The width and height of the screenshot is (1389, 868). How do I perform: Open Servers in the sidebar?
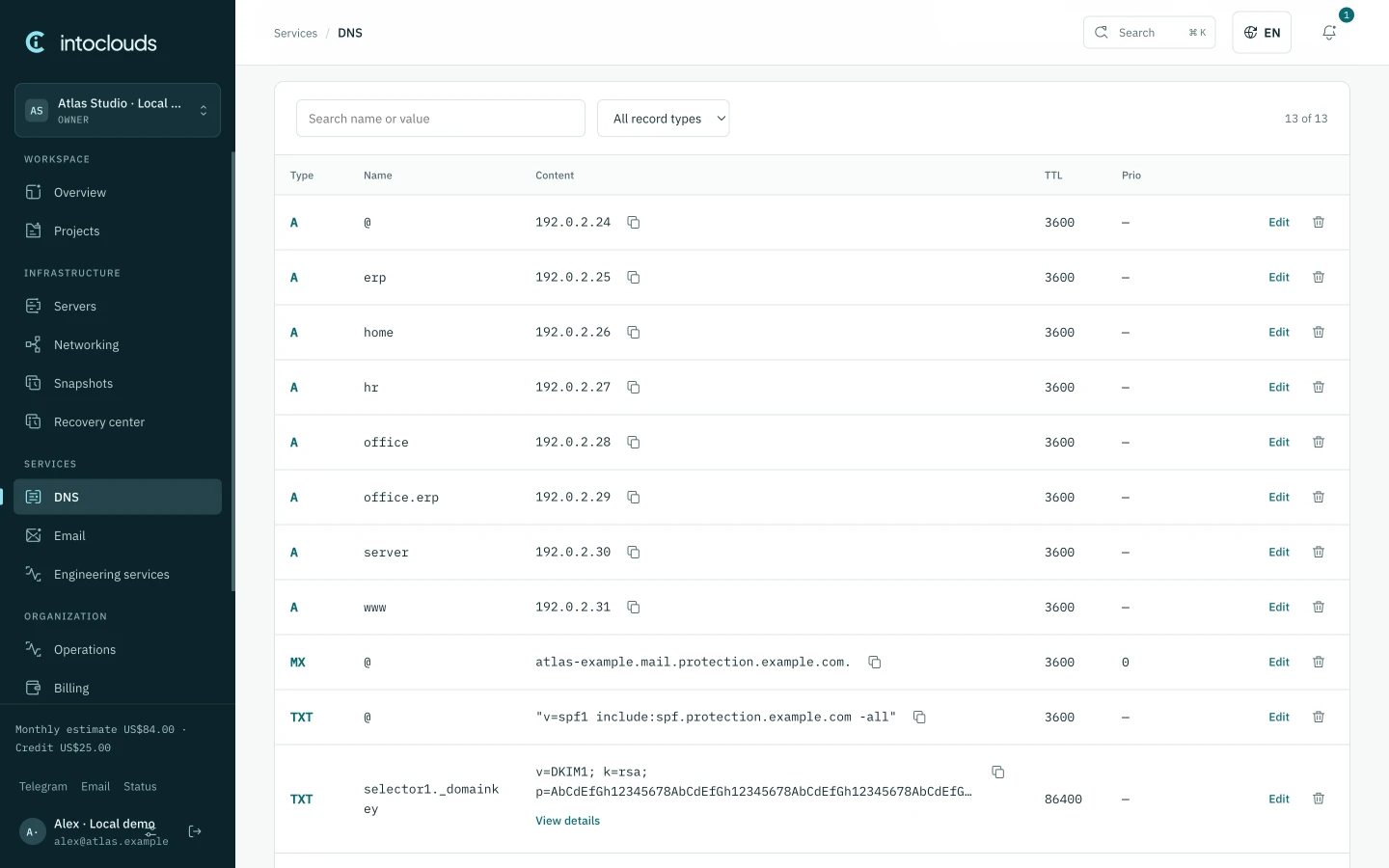click(x=118, y=307)
